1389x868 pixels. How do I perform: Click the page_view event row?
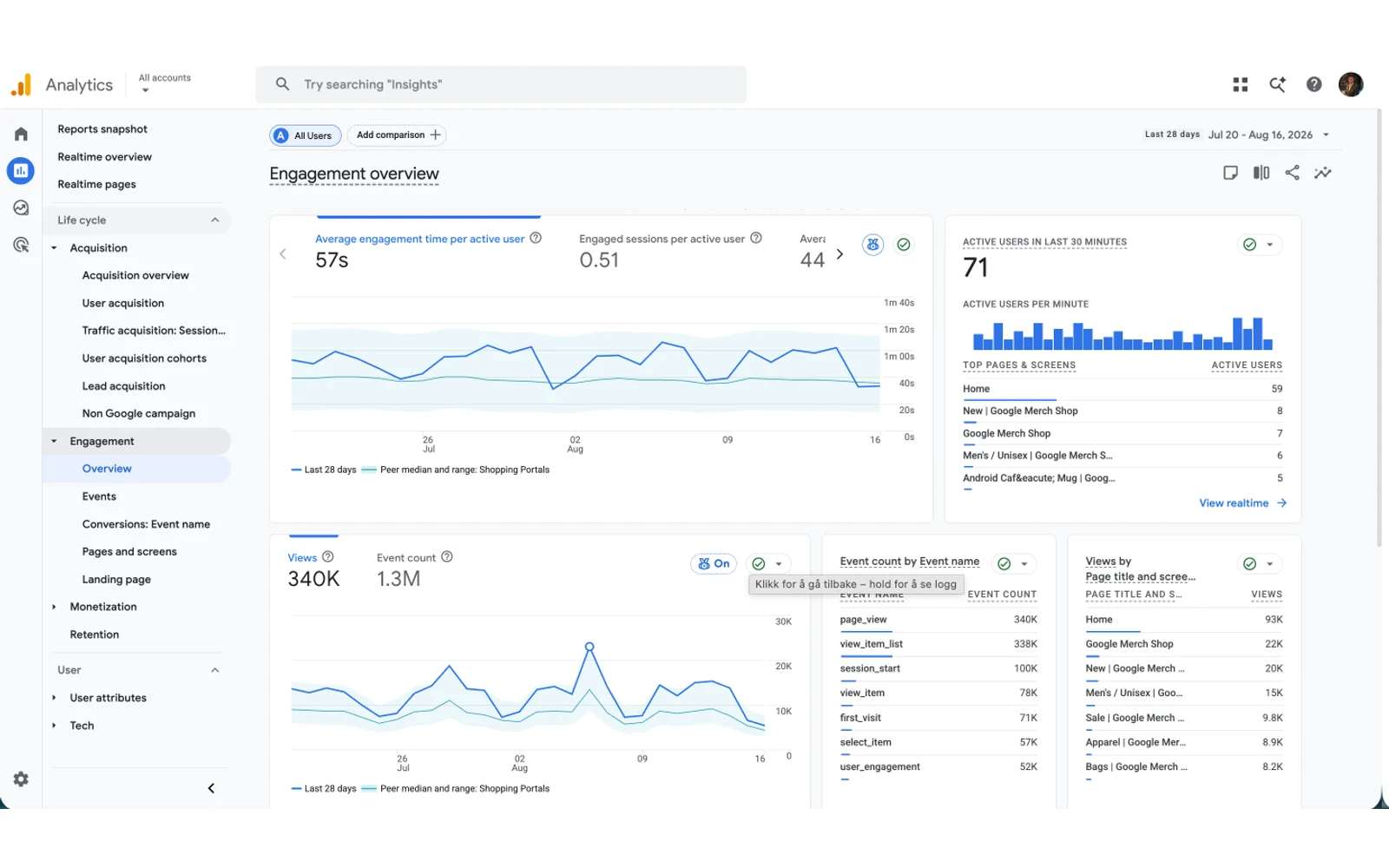[938, 620]
